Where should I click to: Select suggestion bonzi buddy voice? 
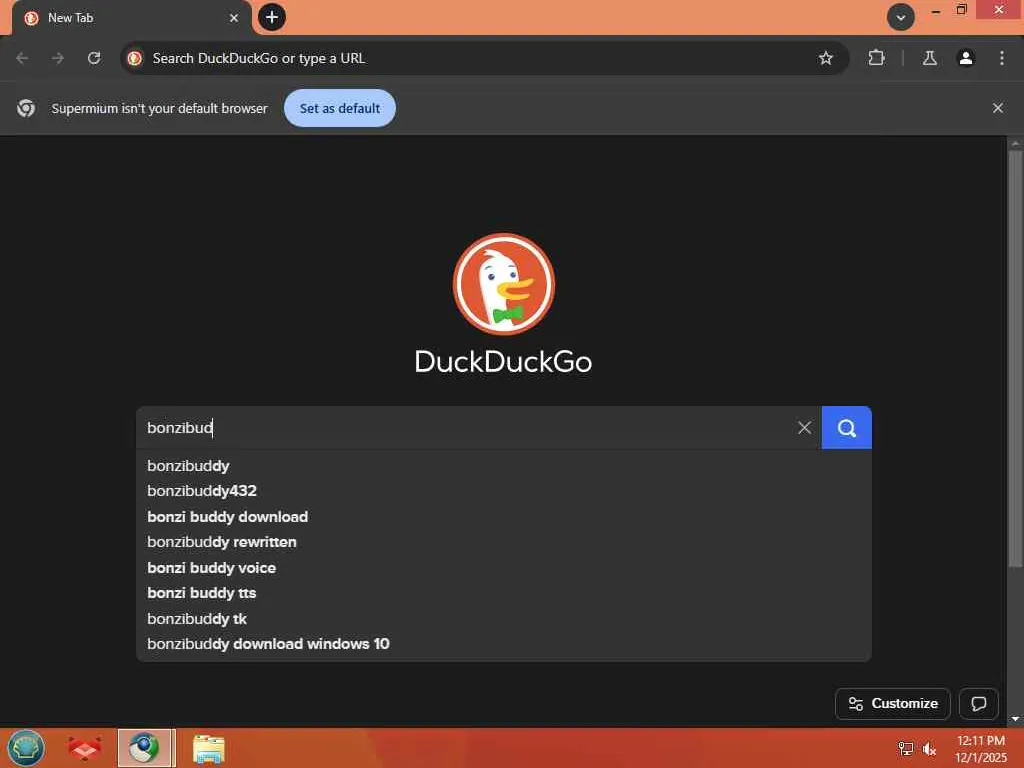[504, 568]
